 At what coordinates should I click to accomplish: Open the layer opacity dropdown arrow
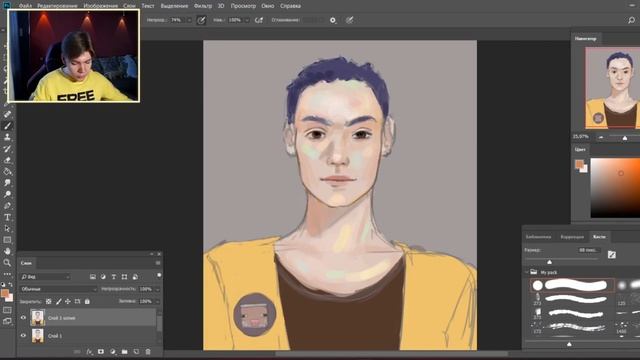pos(158,289)
